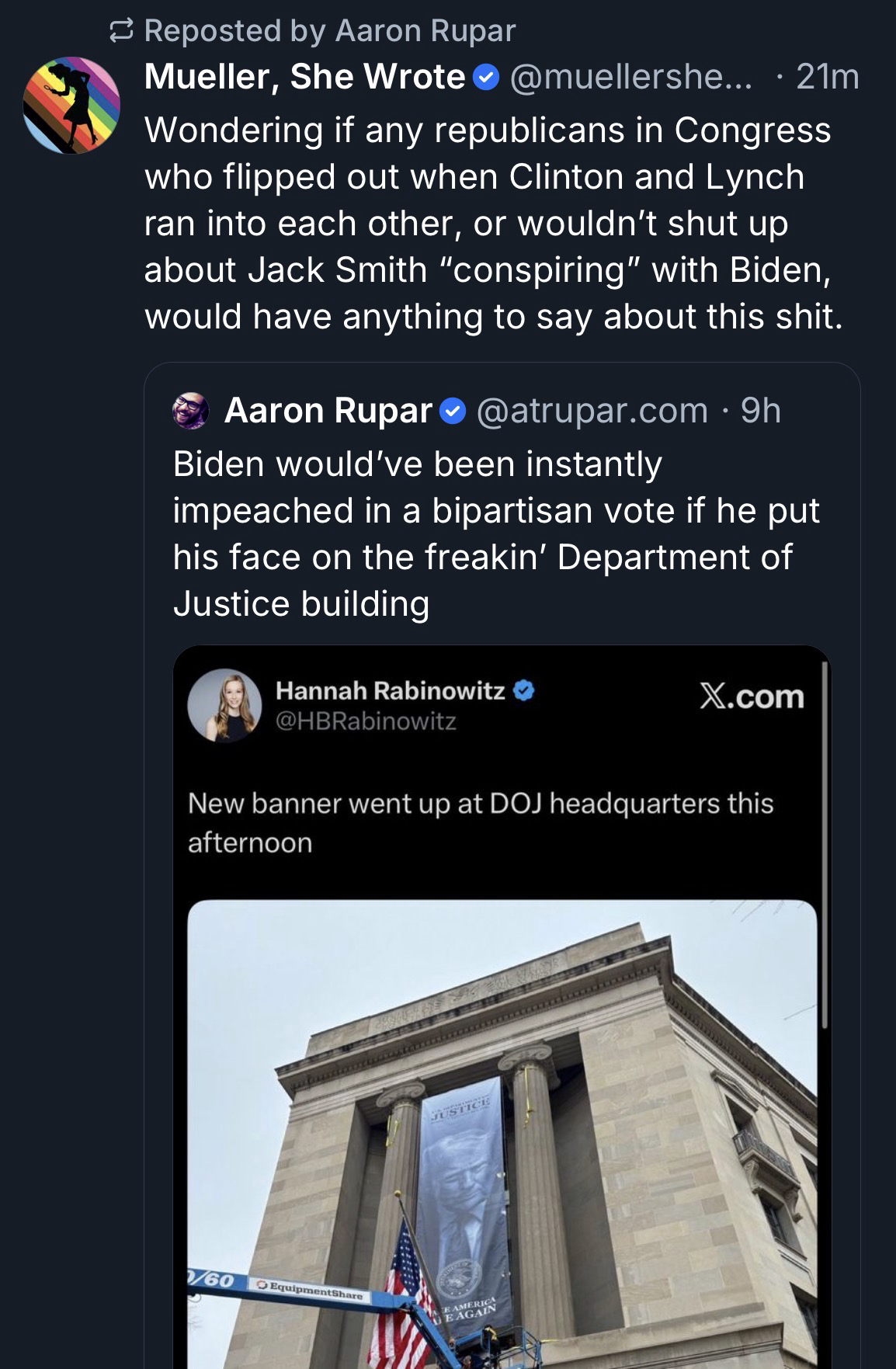The image size is (896, 1369).
Task: Tap Hannah Rabinowitz's avatar in the screenshot
Action: coord(224,705)
